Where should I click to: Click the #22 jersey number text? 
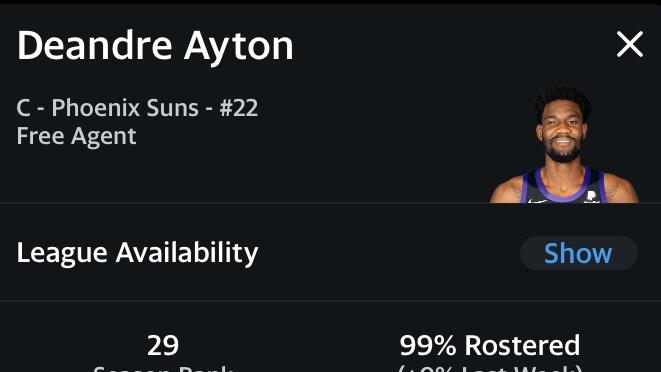click(x=239, y=108)
